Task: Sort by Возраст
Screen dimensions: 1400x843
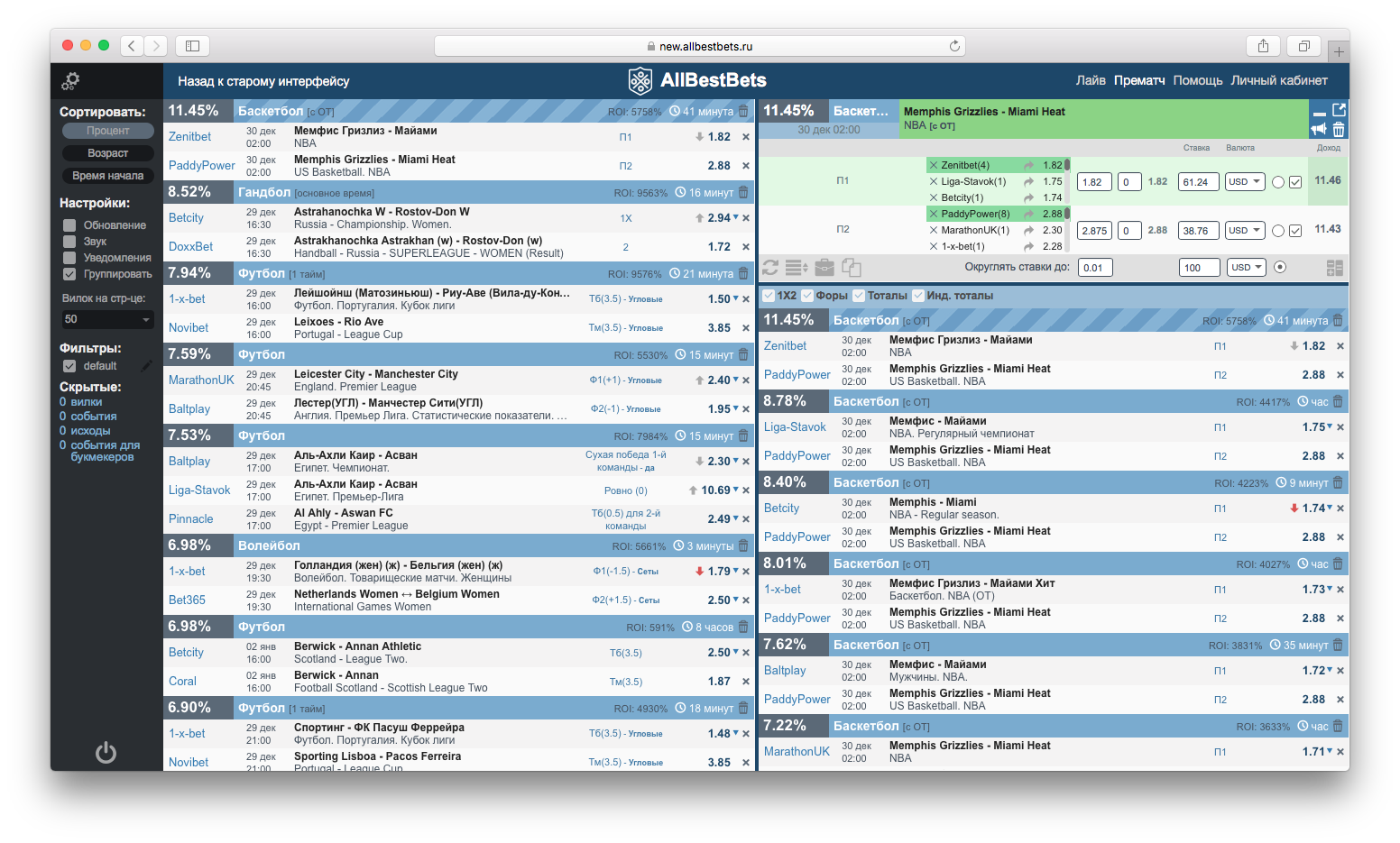Action: (108, 153)
